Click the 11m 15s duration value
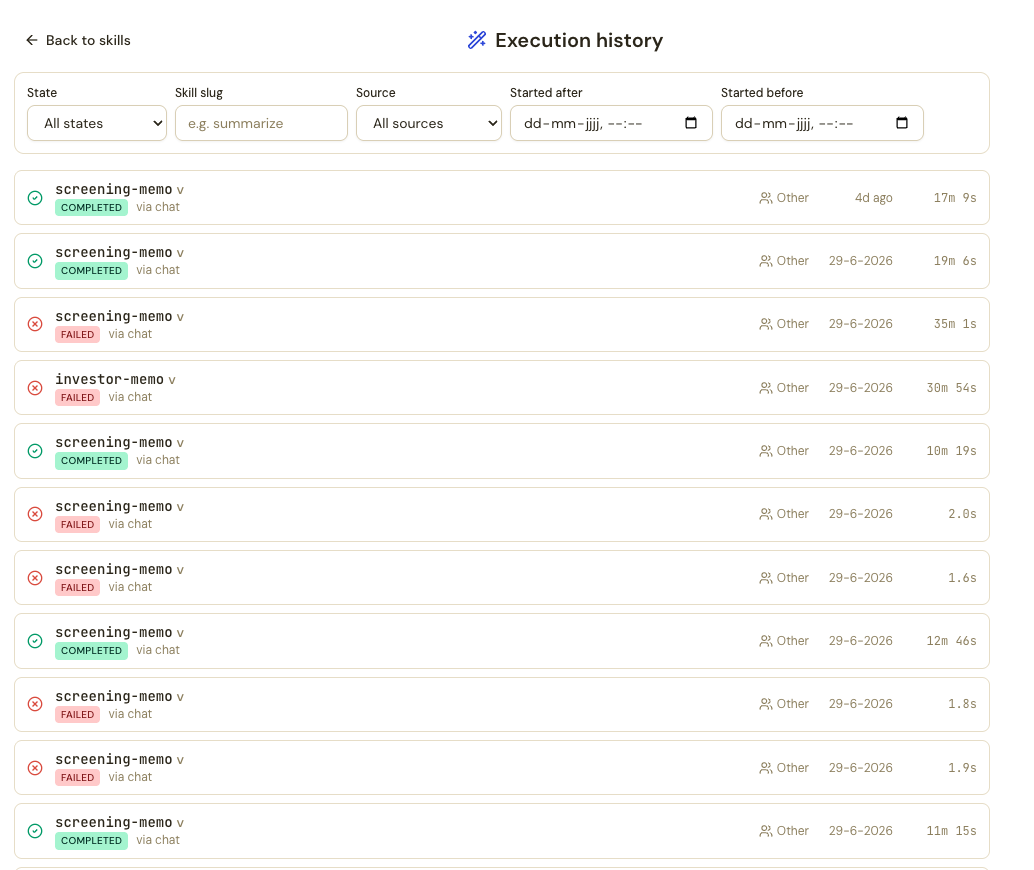The image size is (1034, 870). (x=952, y=831)
